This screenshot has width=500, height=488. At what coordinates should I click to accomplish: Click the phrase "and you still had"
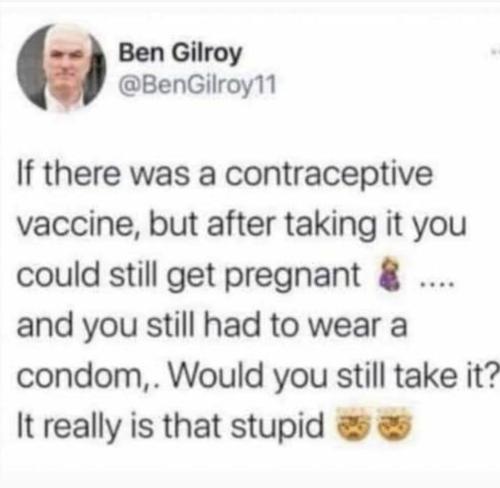coord(138,326)
